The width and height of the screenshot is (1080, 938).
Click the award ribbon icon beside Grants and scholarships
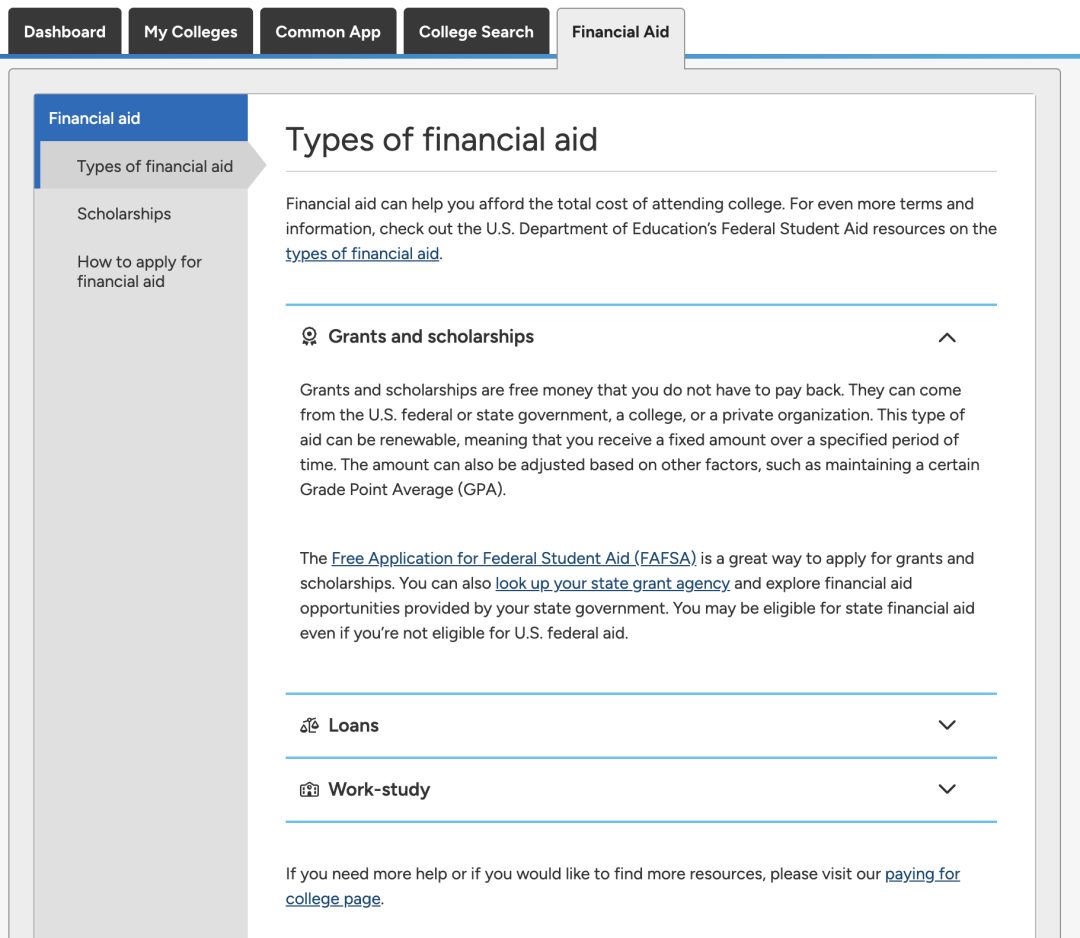[x=309, y=336]
